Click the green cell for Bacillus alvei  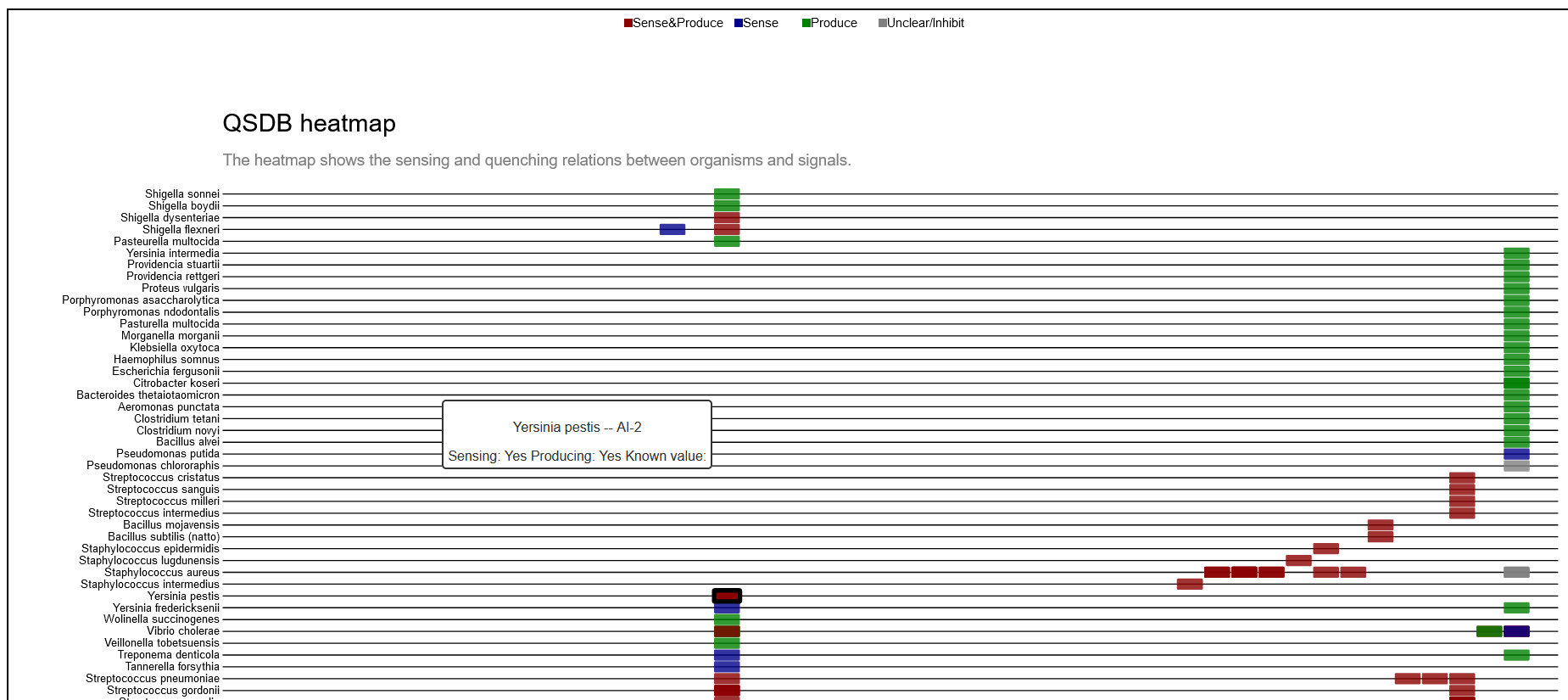click(x=1516, y=442)
